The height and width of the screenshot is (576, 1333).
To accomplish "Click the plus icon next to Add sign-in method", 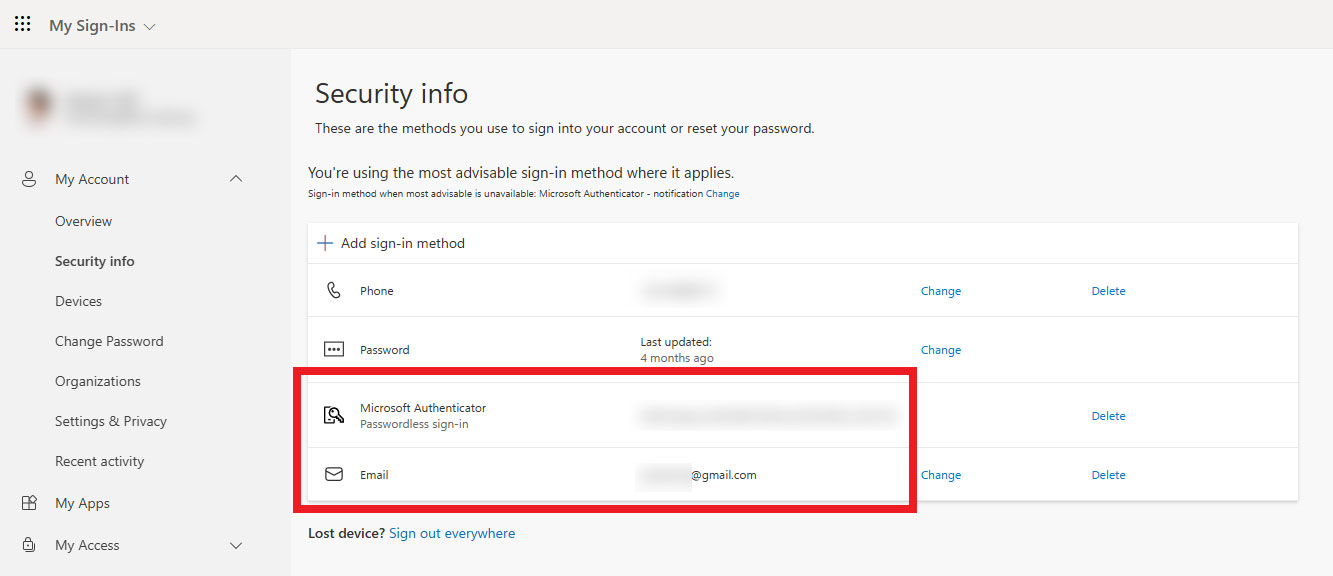I will tap(324, 242).
